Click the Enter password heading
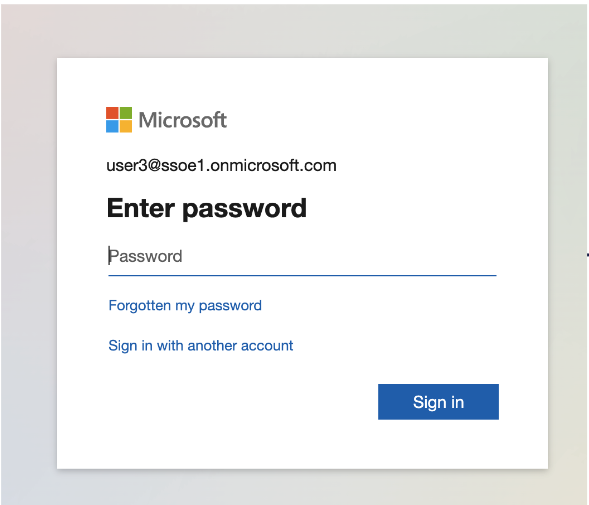589x505 pixels. [207, 209]
